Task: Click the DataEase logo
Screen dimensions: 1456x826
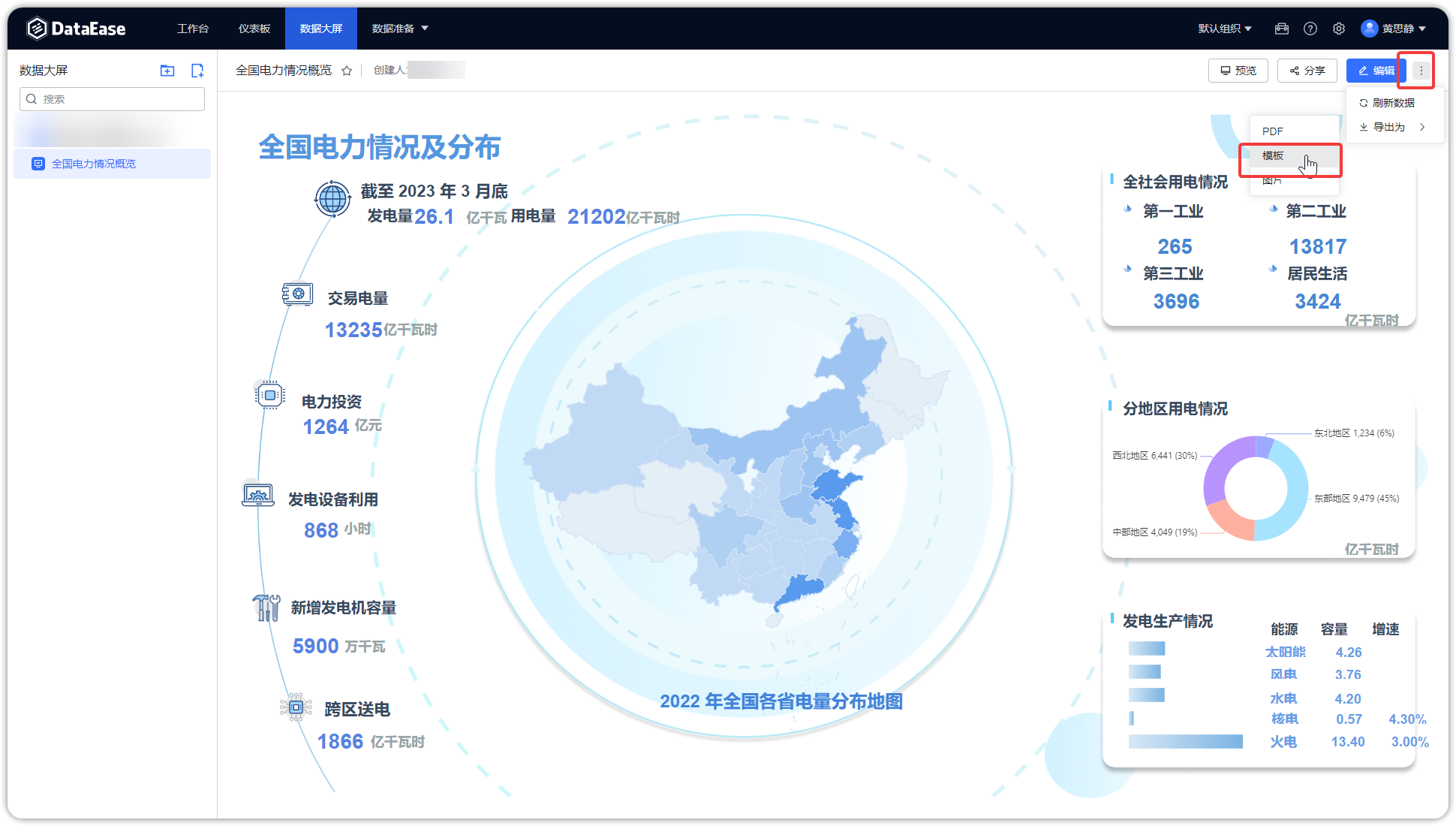Action: (x=76, y=29)
